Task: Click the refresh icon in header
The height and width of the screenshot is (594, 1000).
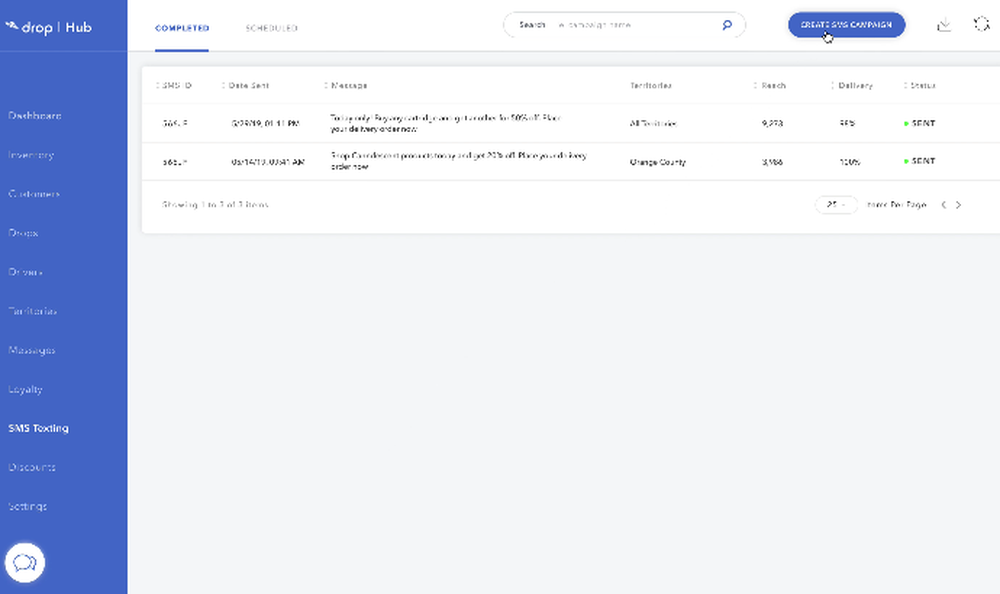Action: click(x=982, y=24)
